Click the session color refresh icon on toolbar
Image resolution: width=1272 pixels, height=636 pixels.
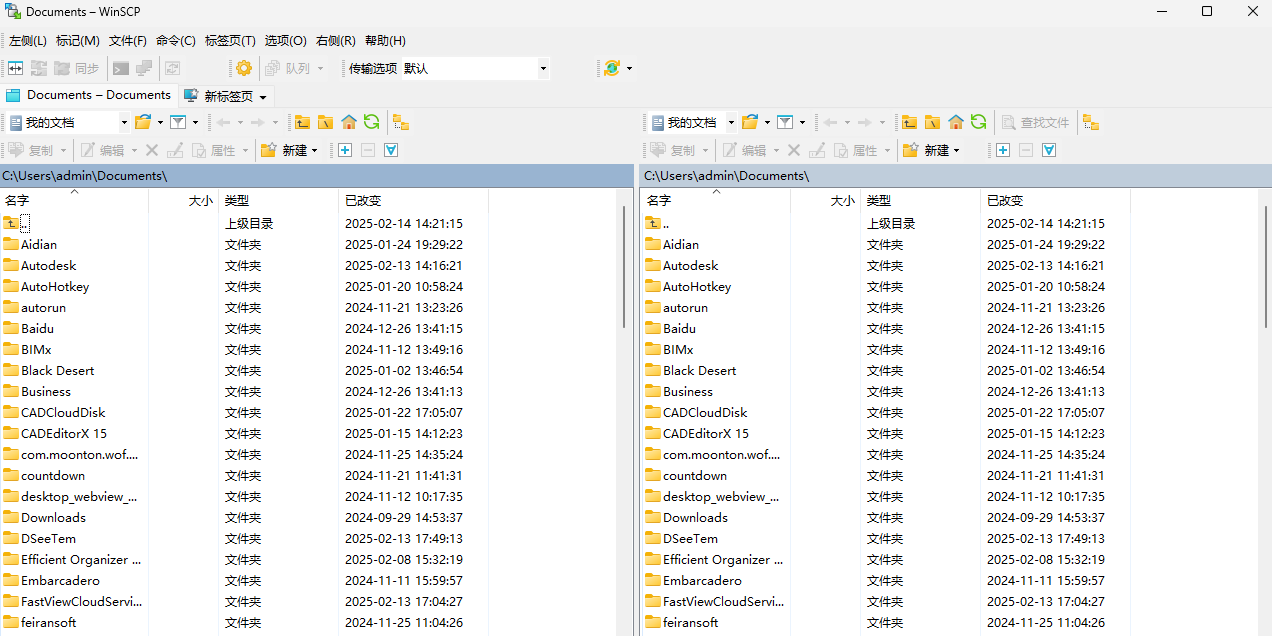(610, 68)
